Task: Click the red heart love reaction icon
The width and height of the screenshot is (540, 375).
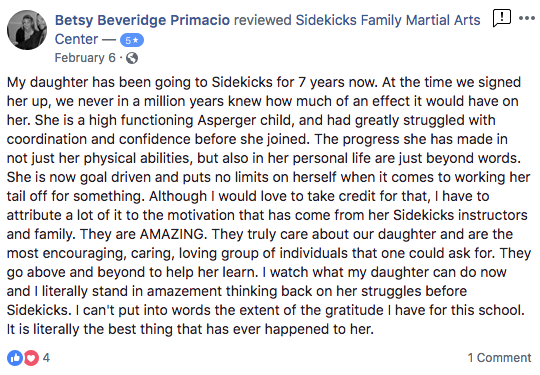Action: (31, 358)
